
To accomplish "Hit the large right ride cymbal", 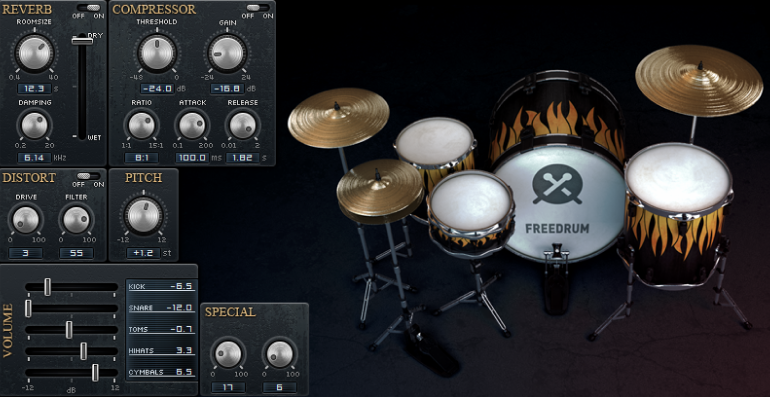I will pos(698,80).
